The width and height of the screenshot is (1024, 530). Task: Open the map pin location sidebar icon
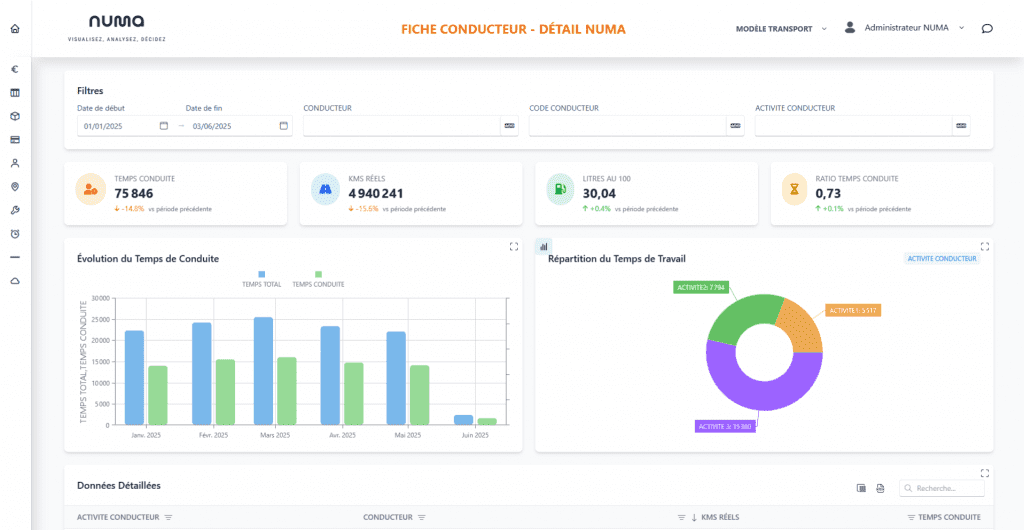coord(15,187)
